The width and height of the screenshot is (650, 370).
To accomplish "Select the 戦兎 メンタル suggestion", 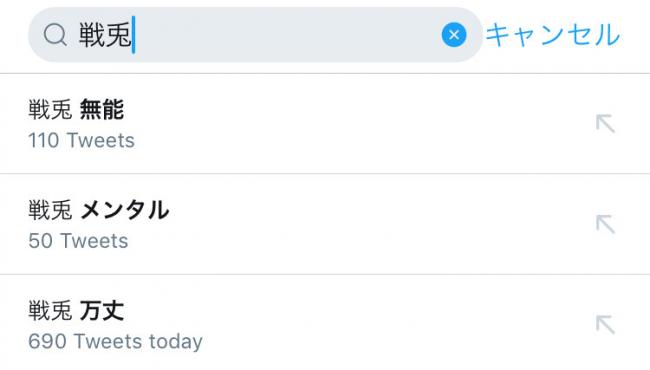I will pyautogui.click(x=325, y=224).
